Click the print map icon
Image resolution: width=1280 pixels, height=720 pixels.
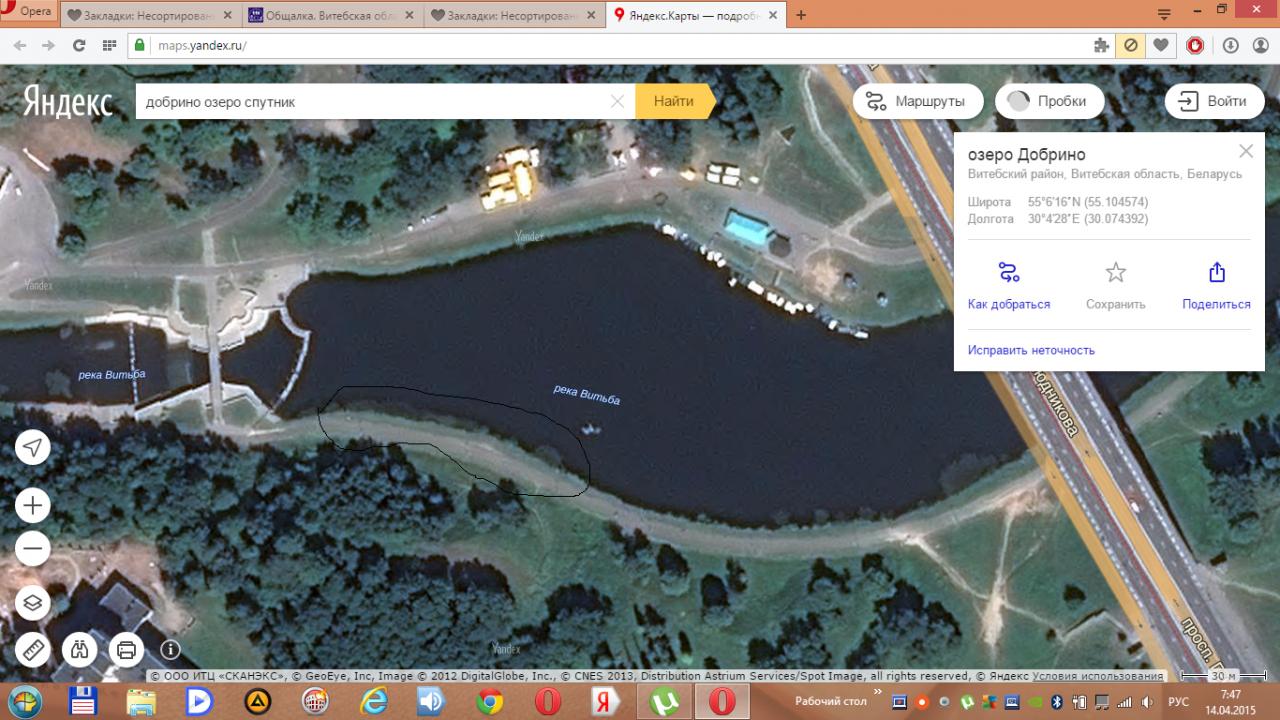coord(126,650)
